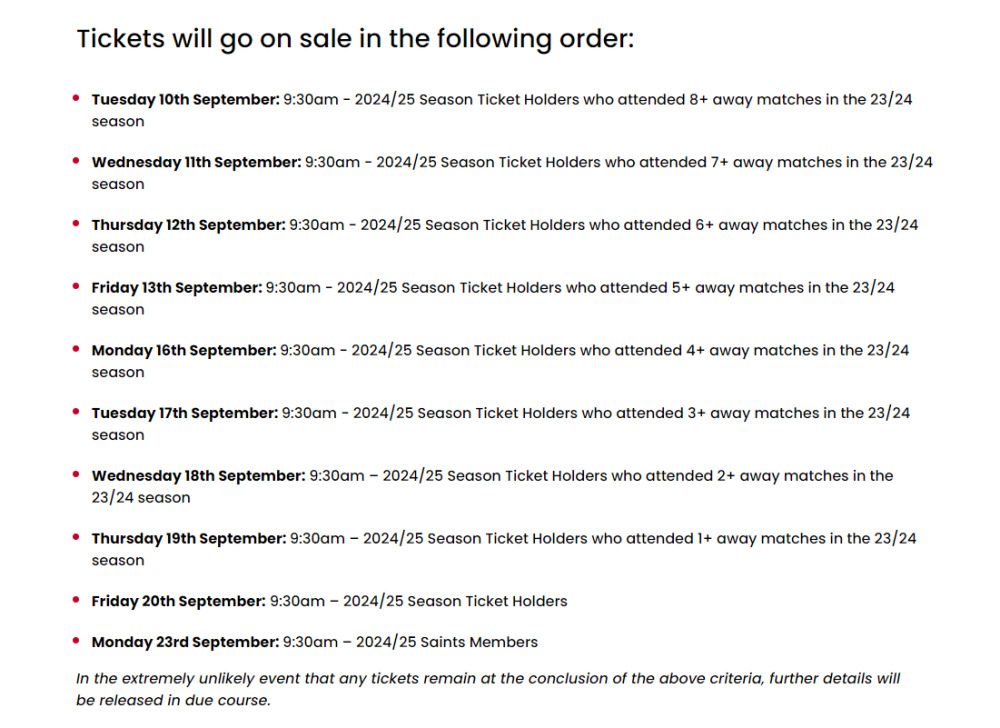1000x728 pixels.
Task: Click the "Thursday 19th September" bold date
Action: [188, 539]
